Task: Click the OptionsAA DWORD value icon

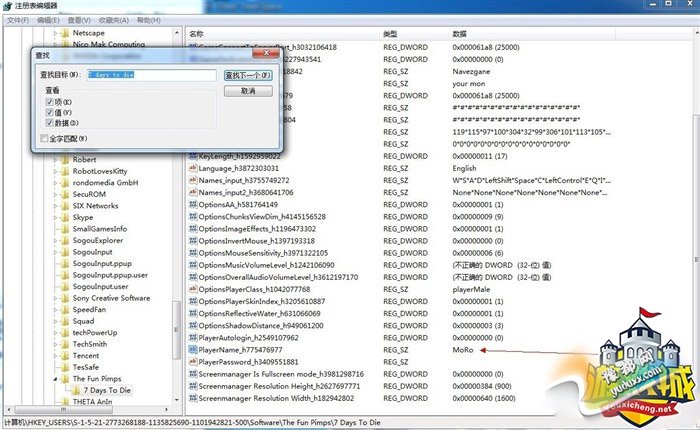Action: (193, 205)
